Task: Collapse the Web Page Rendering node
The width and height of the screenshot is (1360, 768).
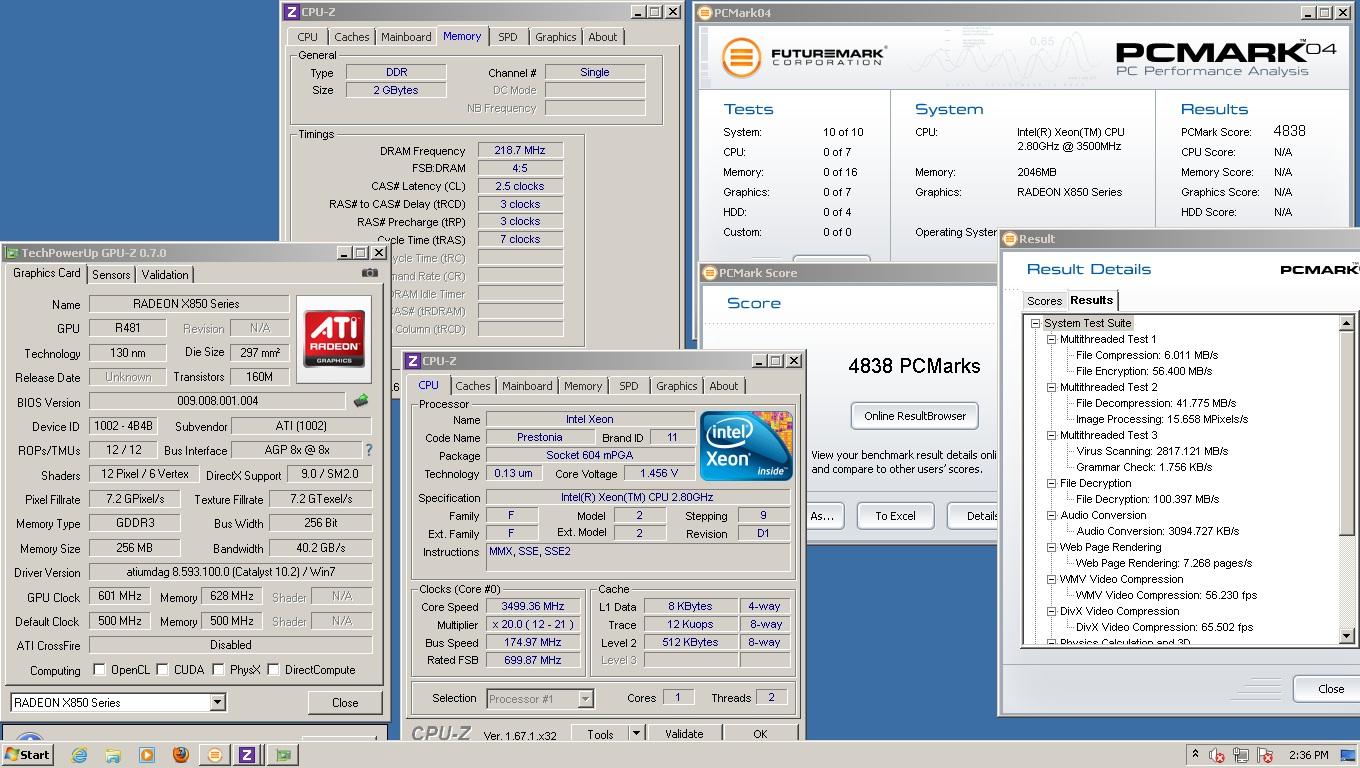Action: click(x=1051, y=547)
